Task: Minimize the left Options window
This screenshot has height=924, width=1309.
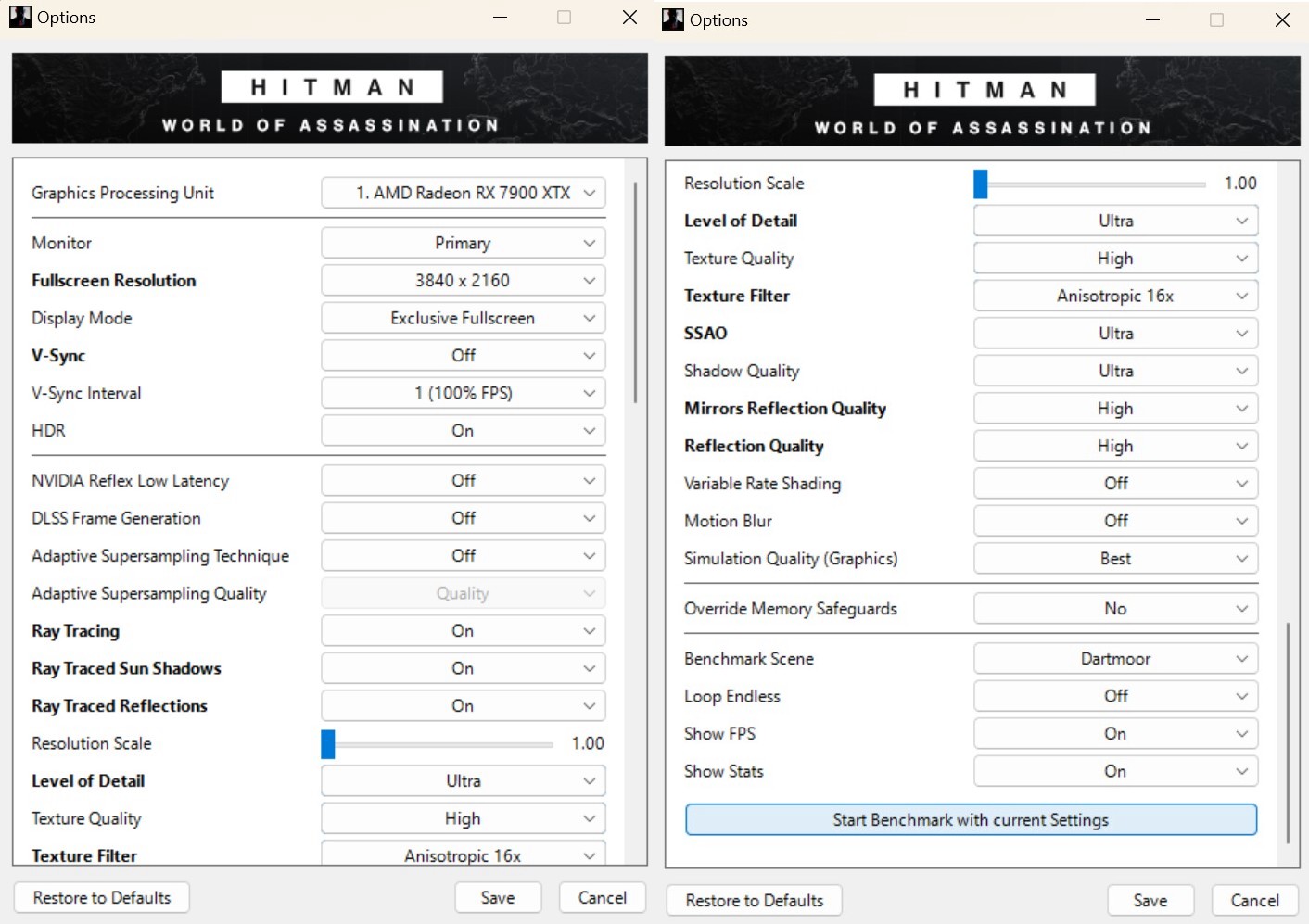Action: [501, 17]
